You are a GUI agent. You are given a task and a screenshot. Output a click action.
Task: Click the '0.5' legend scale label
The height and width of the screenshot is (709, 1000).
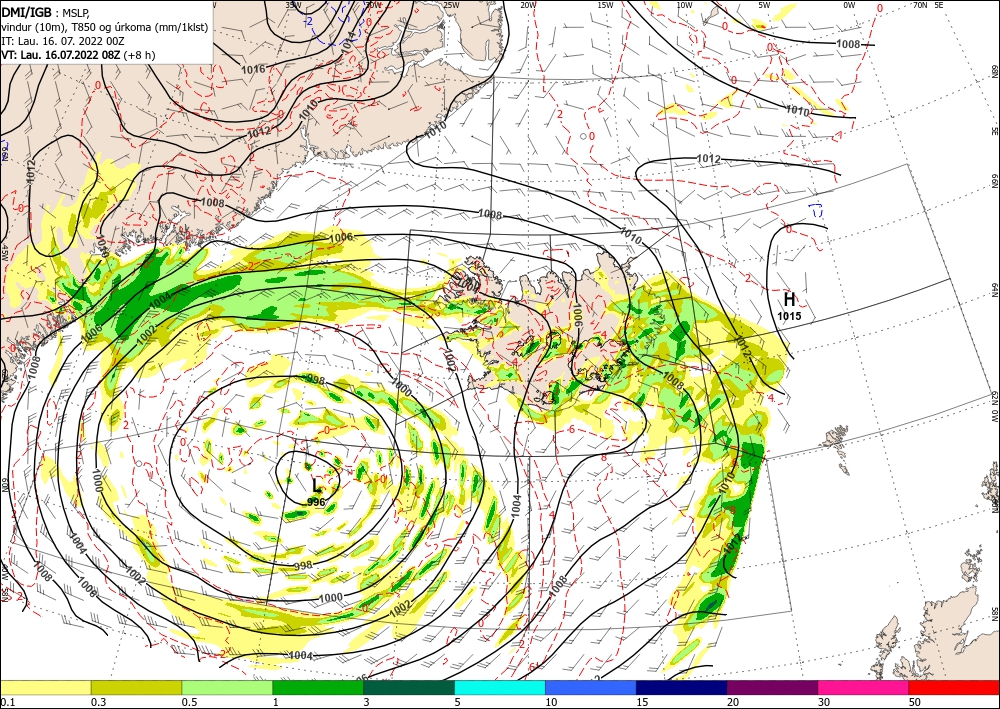coord(189,702)
